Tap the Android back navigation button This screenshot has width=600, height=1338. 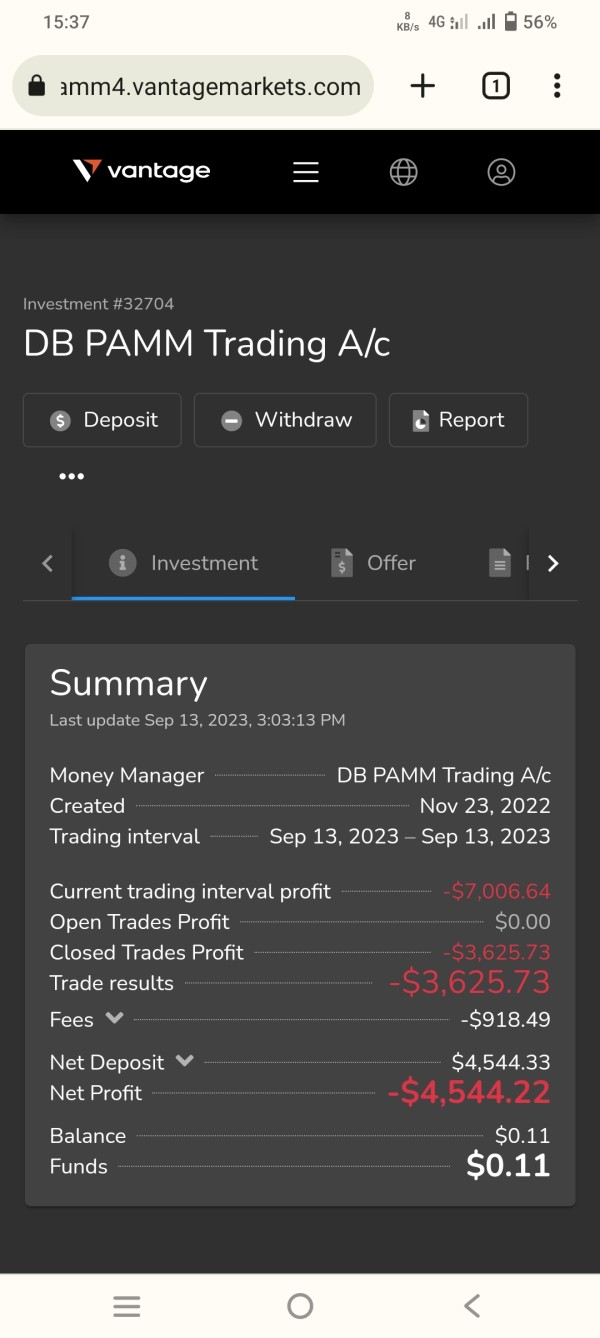(x=472, y=1305)
